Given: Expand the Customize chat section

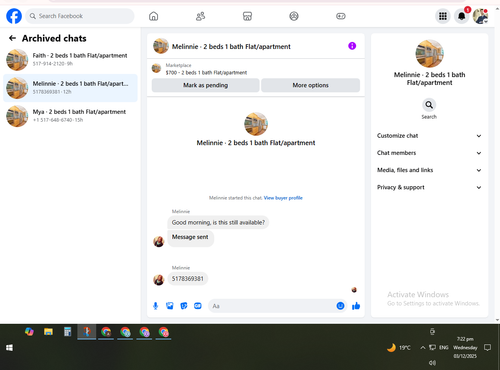Looking at the screenshot, I should [429, 136].
